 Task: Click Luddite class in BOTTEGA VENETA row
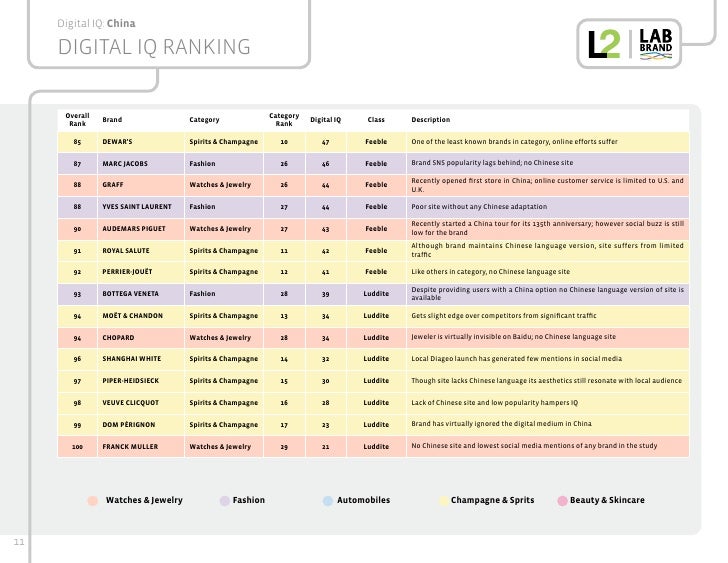click(376, 294)
